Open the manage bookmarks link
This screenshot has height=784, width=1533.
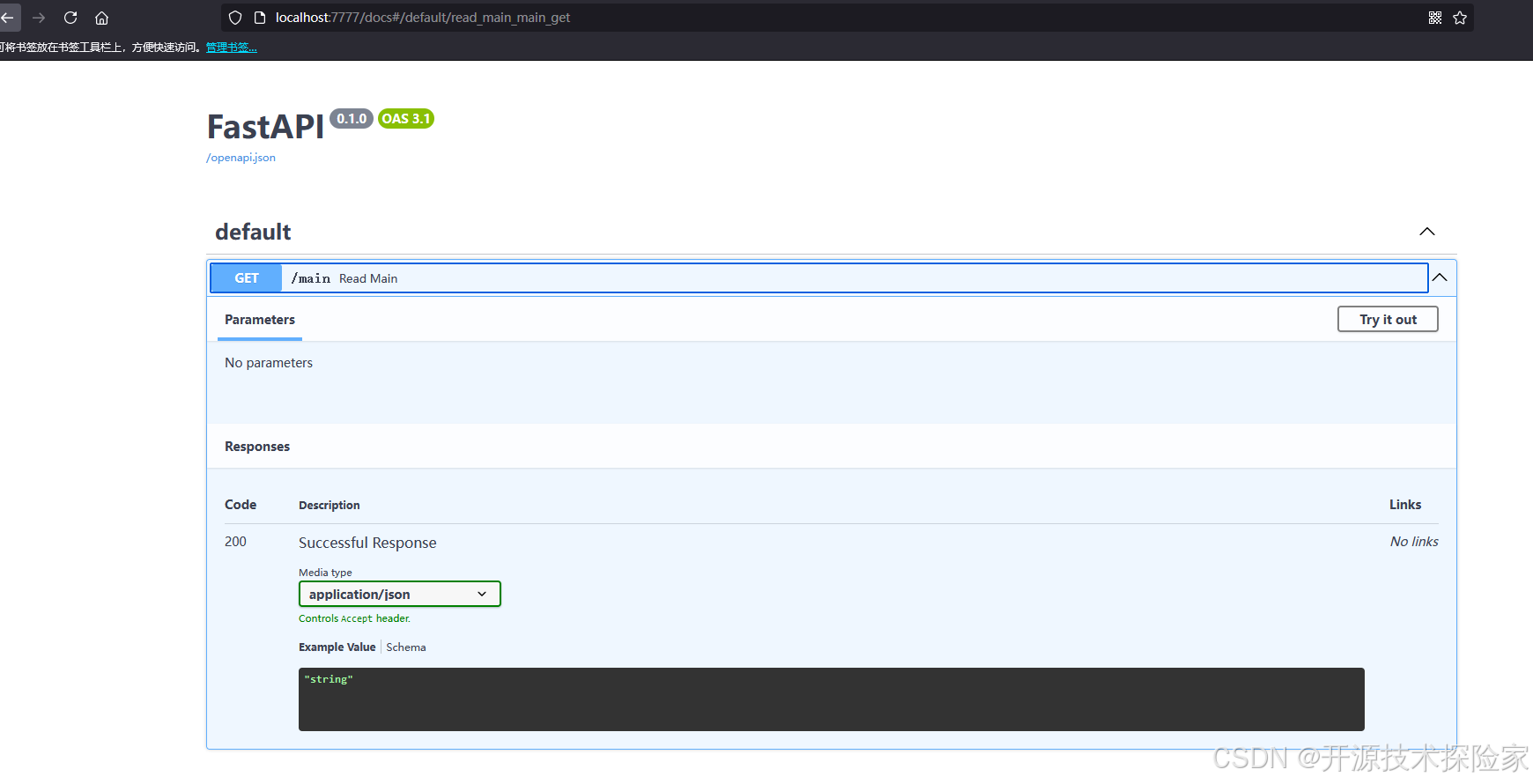pos(232,48)
